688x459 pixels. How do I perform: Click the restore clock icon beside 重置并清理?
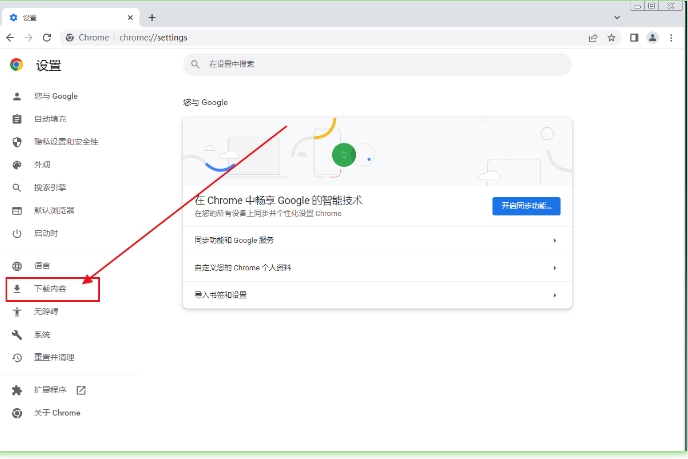tap(17, 358)
